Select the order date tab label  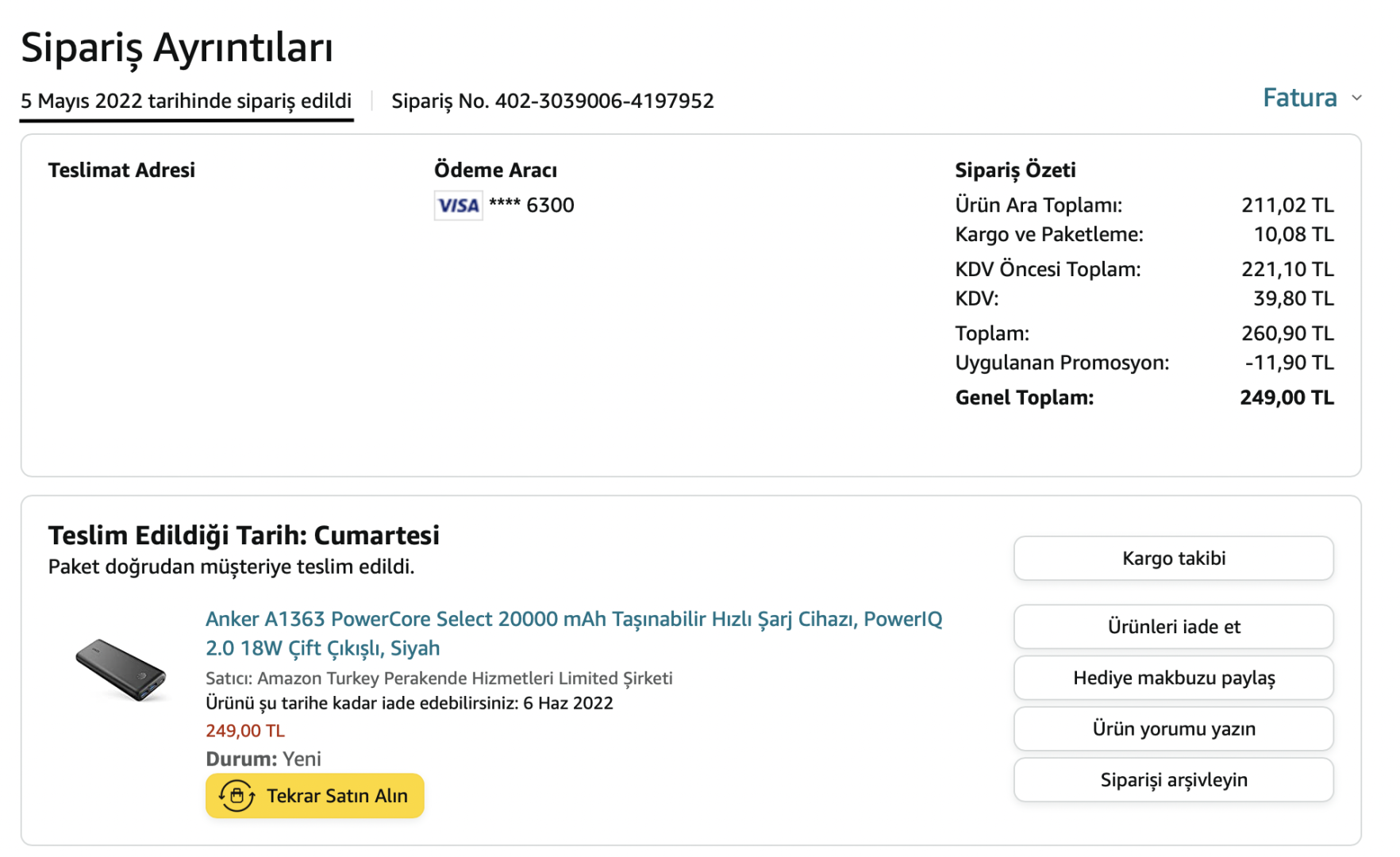coord(186,102)
